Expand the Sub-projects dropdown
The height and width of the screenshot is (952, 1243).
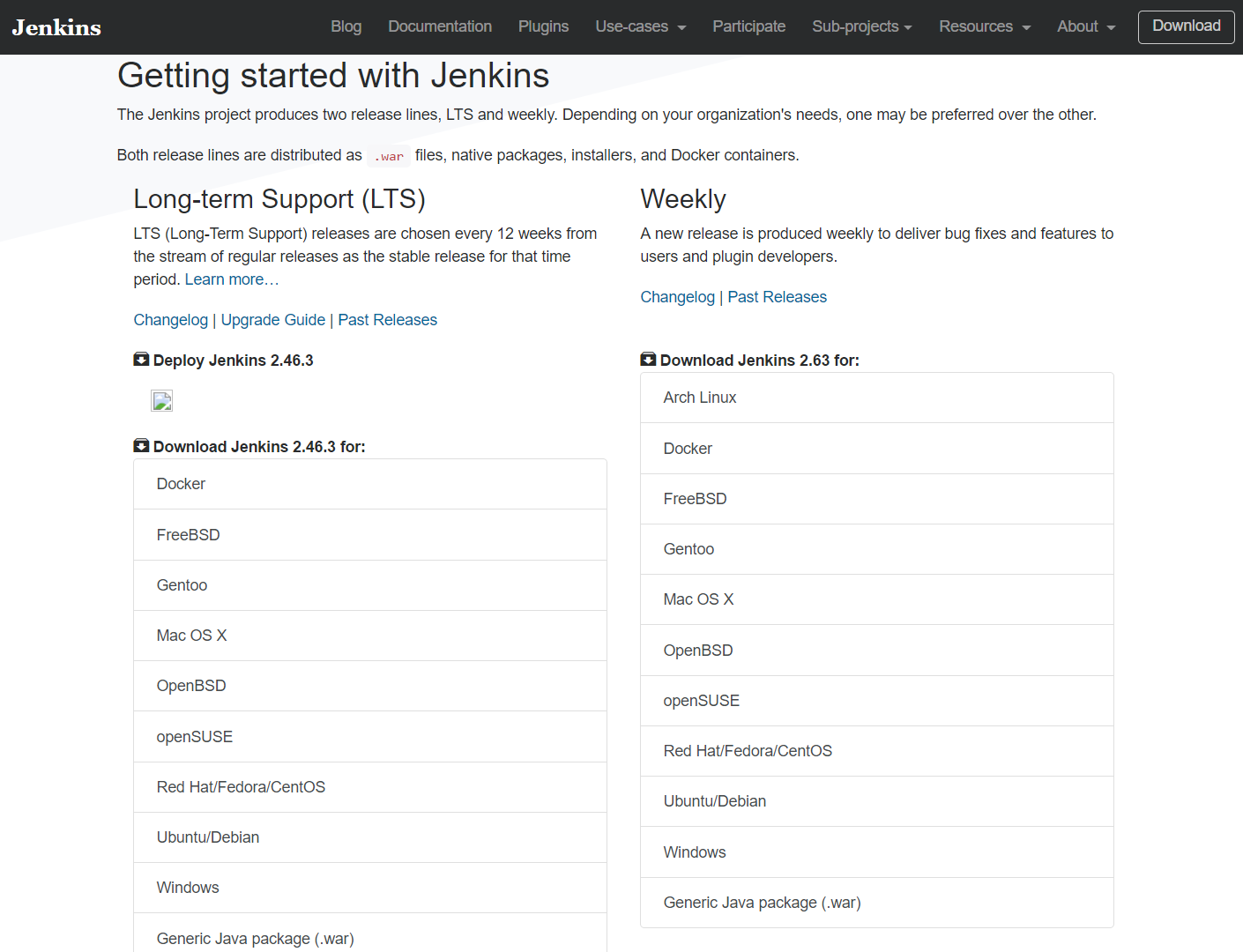point(861,26)
